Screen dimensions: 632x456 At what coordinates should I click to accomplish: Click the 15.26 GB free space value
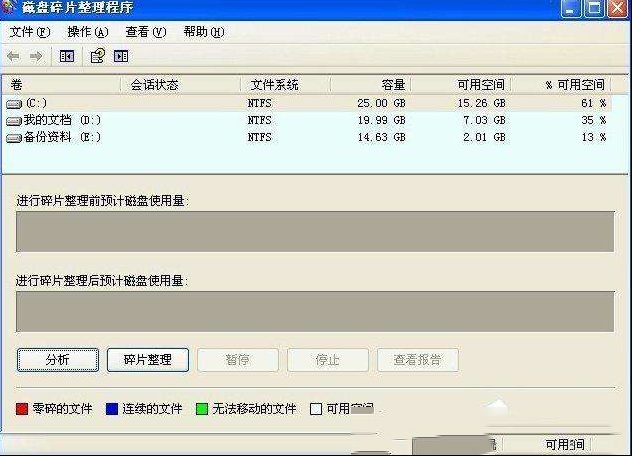click(x=481, y=104)
